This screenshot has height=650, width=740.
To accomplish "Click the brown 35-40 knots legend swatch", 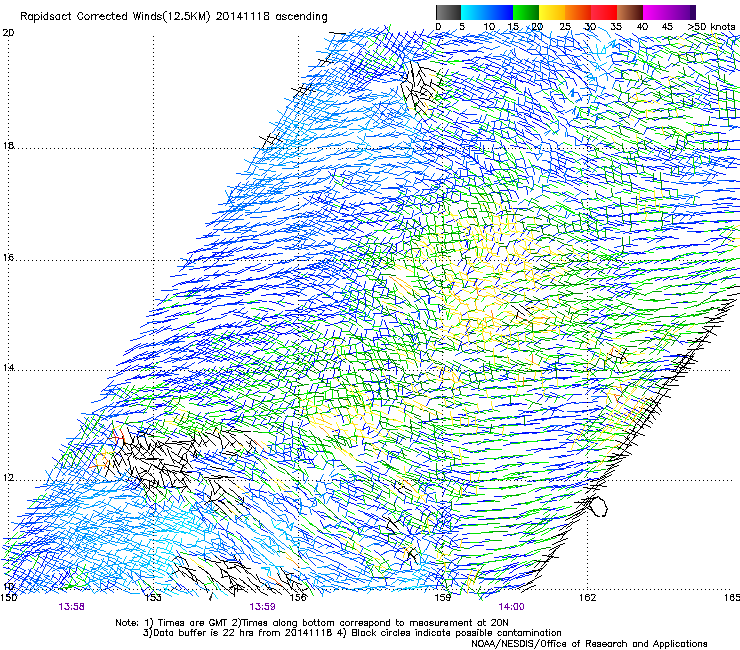I will [x=630, y=12].
